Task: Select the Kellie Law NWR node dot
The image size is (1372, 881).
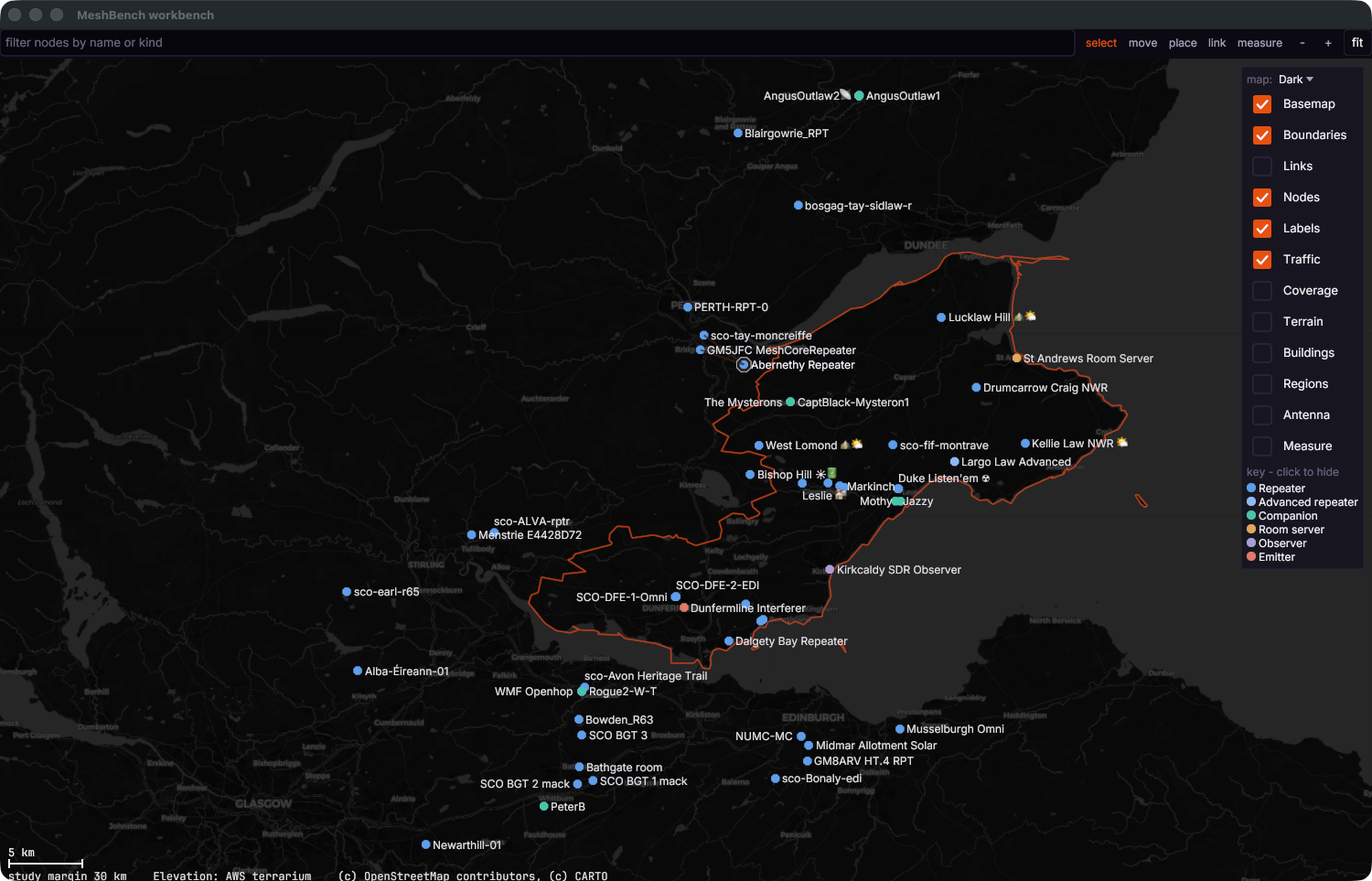Action: 1025,444
